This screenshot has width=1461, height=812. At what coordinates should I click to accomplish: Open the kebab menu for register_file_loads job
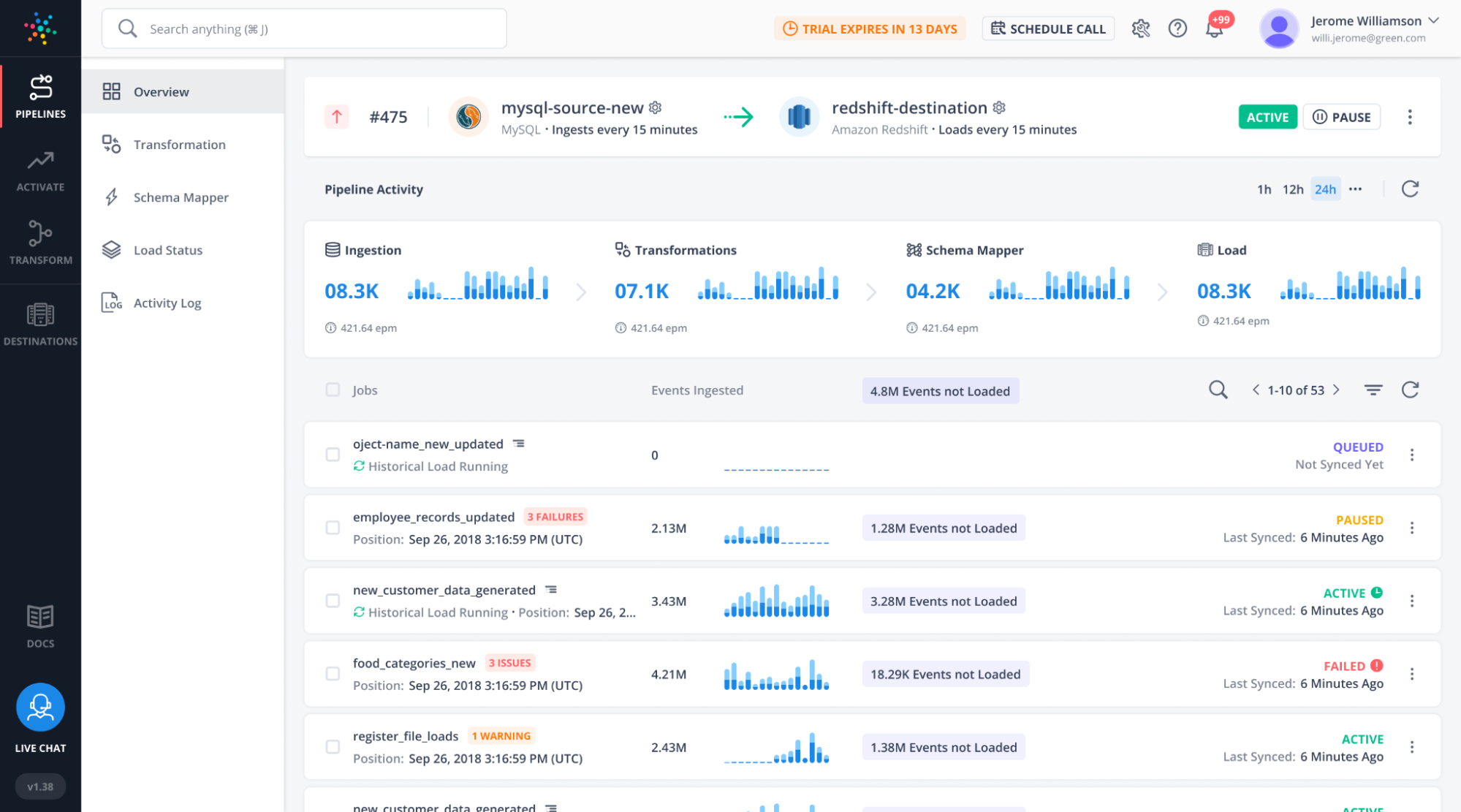point(1411,747)
